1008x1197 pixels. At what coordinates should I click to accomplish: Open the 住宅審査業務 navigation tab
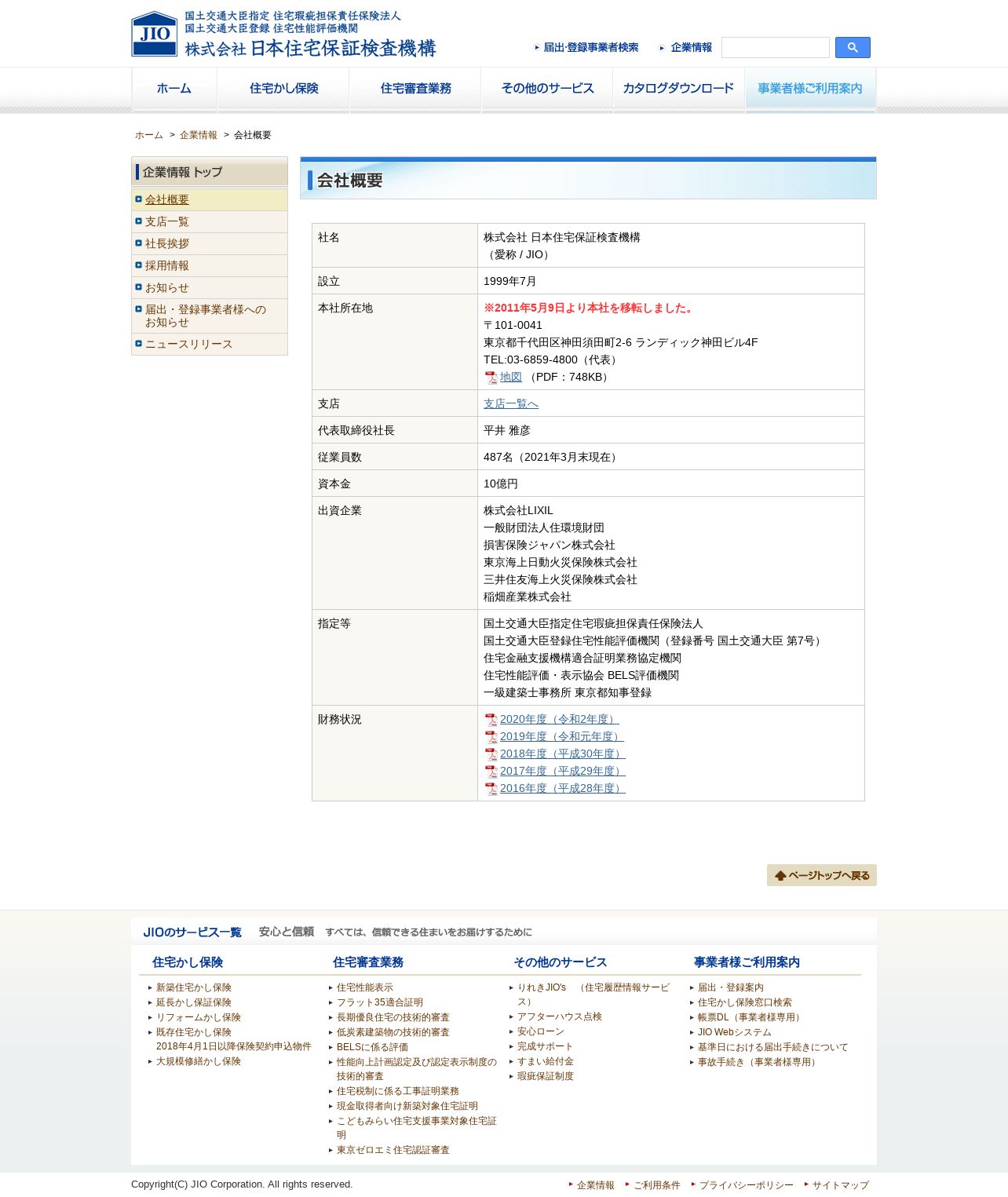(415, 89)
